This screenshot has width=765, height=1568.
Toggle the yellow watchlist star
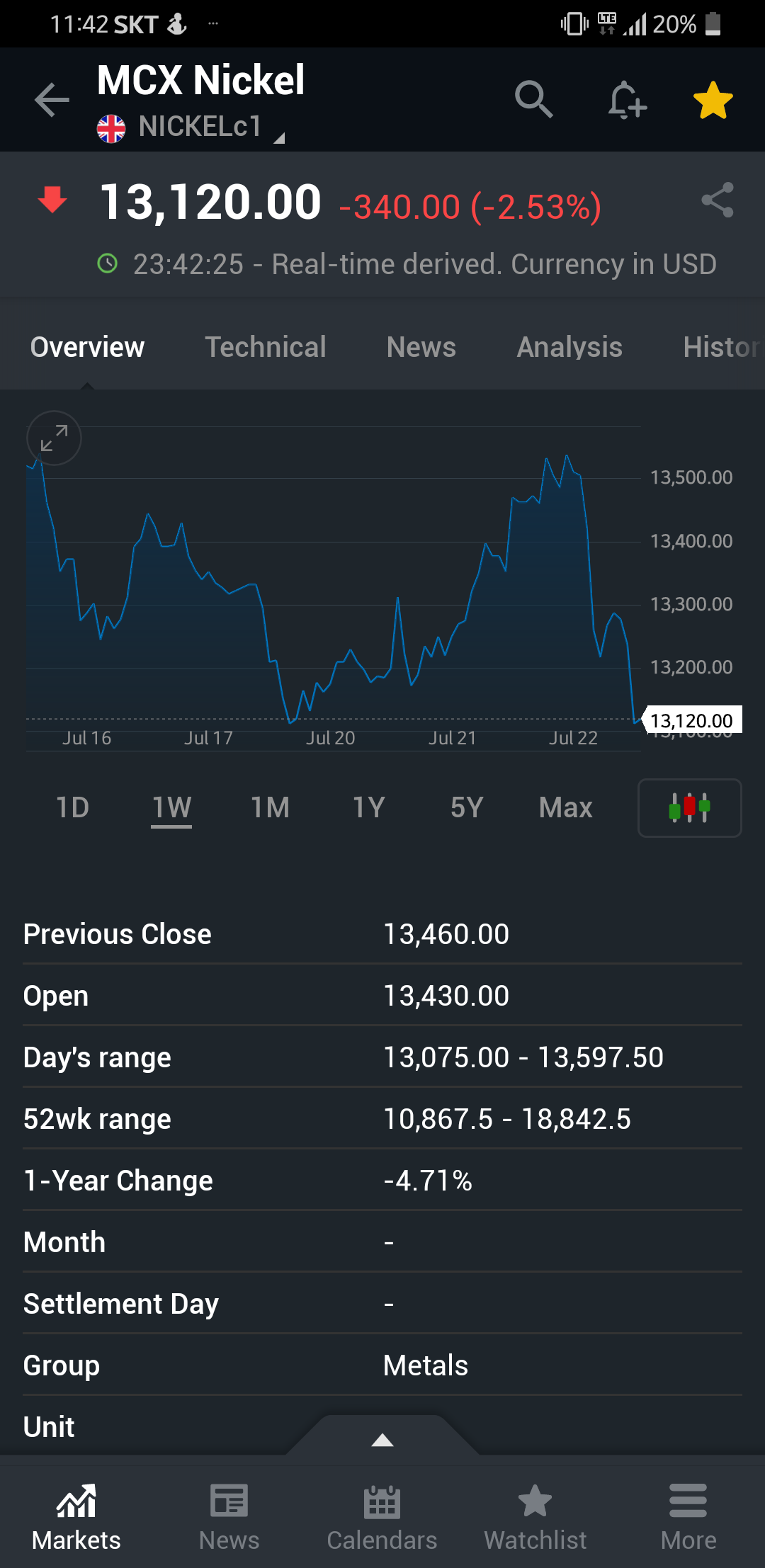(713, 100)
